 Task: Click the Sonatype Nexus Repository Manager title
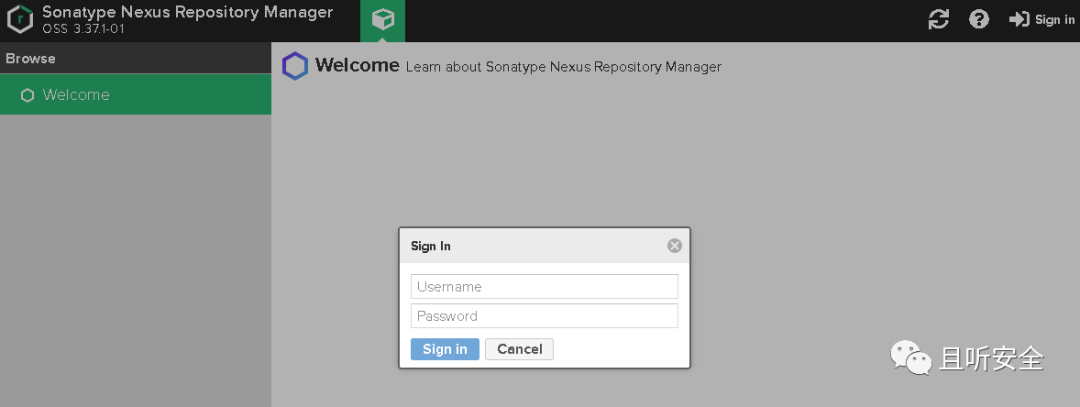point(188,12)
